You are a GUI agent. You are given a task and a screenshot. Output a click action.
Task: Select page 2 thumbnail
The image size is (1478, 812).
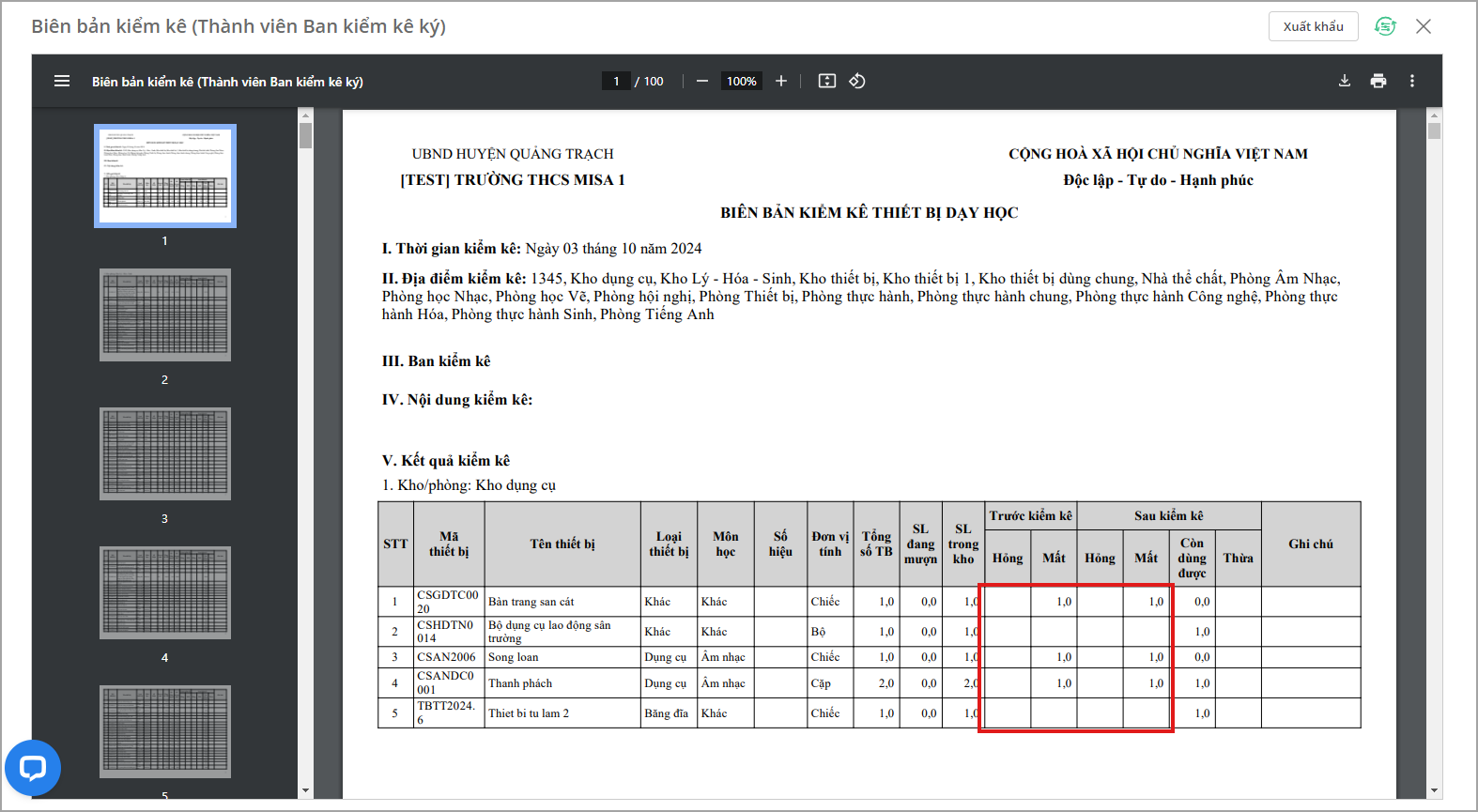165,314
